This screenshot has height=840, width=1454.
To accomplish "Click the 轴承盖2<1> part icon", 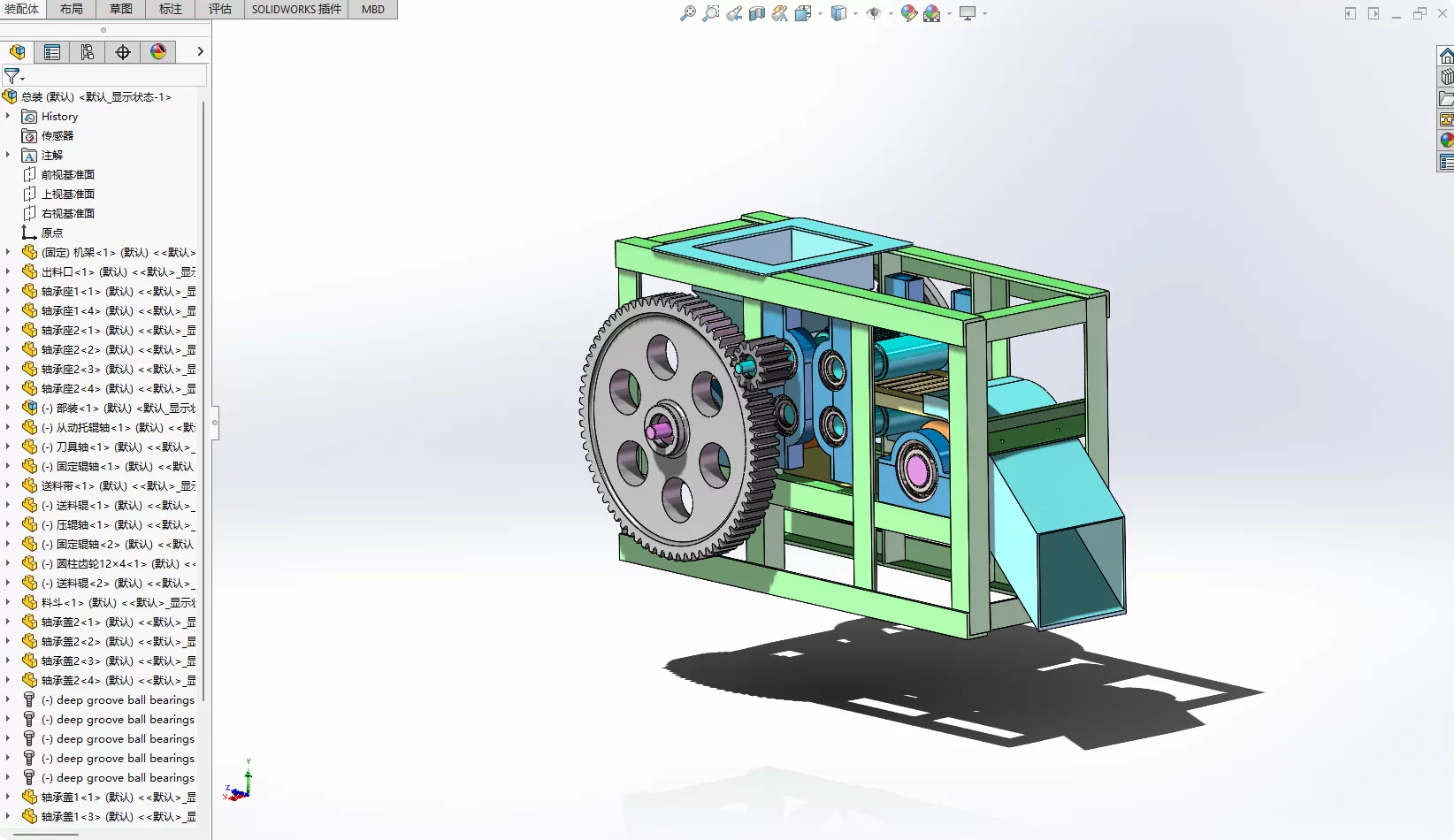I will (29, 622).
